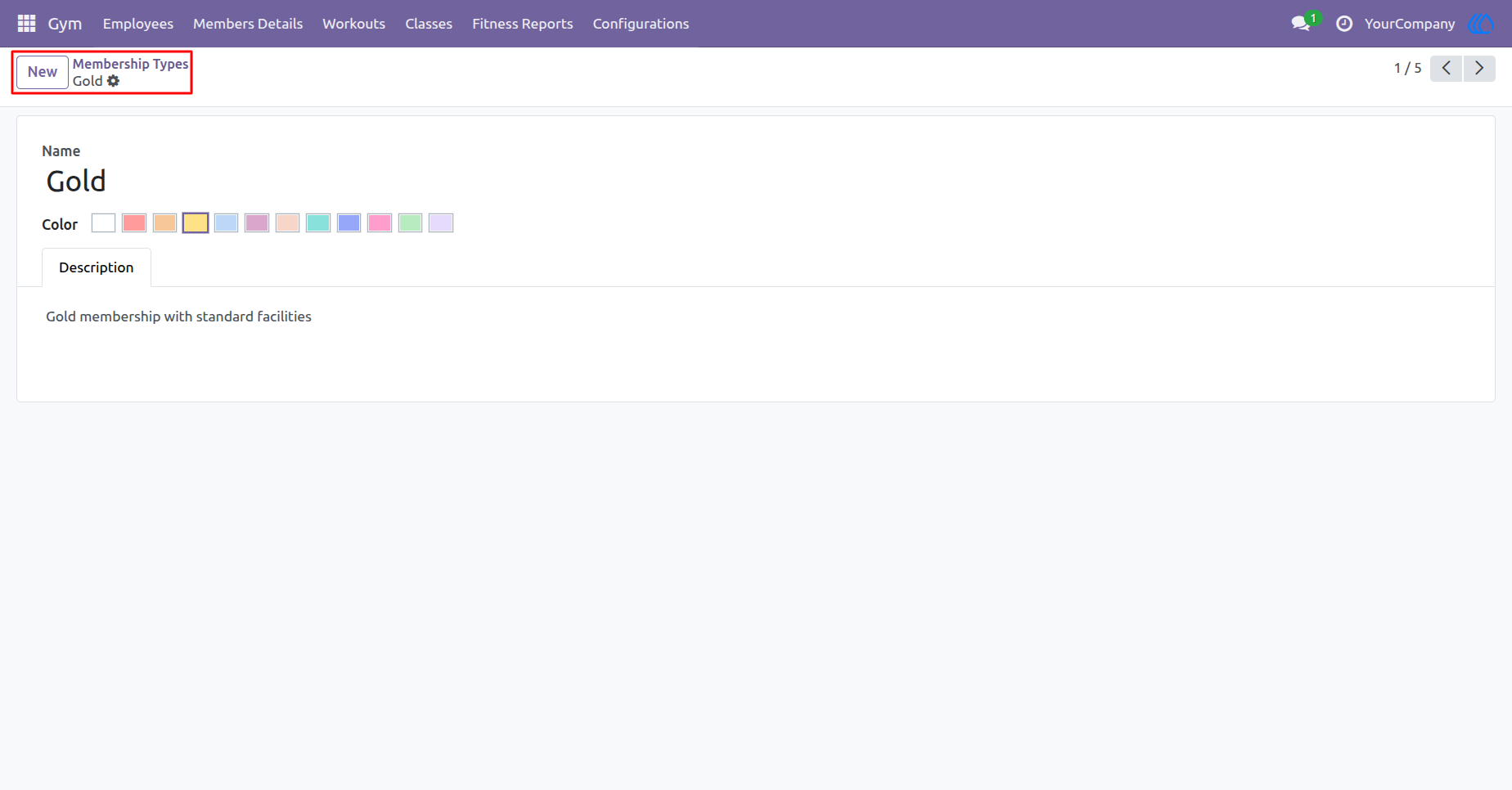Screen dimensions: 1512x790
Task: Open the Employees menu
Action: (x=138, y=24)
